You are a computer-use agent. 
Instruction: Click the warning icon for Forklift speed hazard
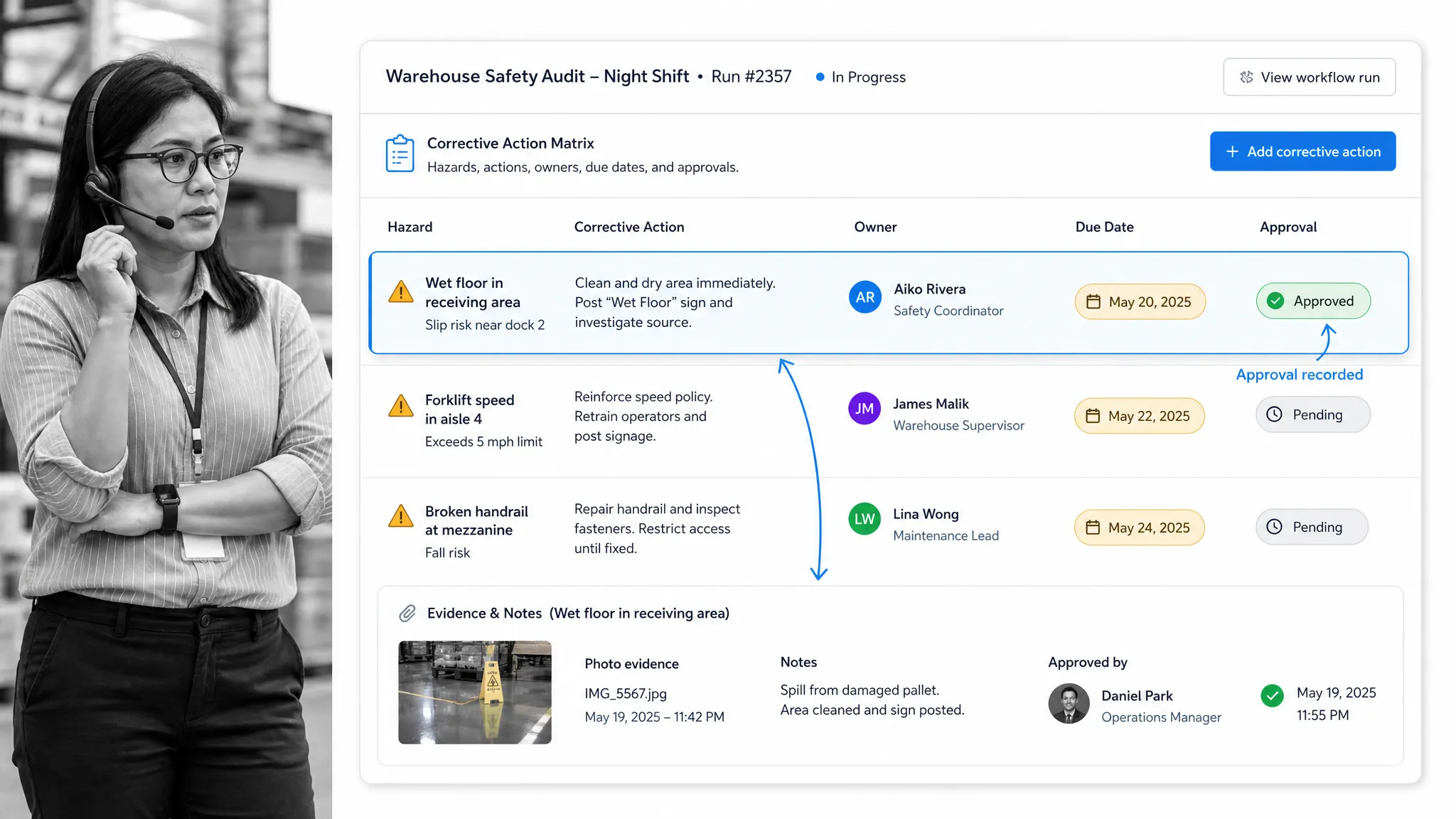pos(401,406)
